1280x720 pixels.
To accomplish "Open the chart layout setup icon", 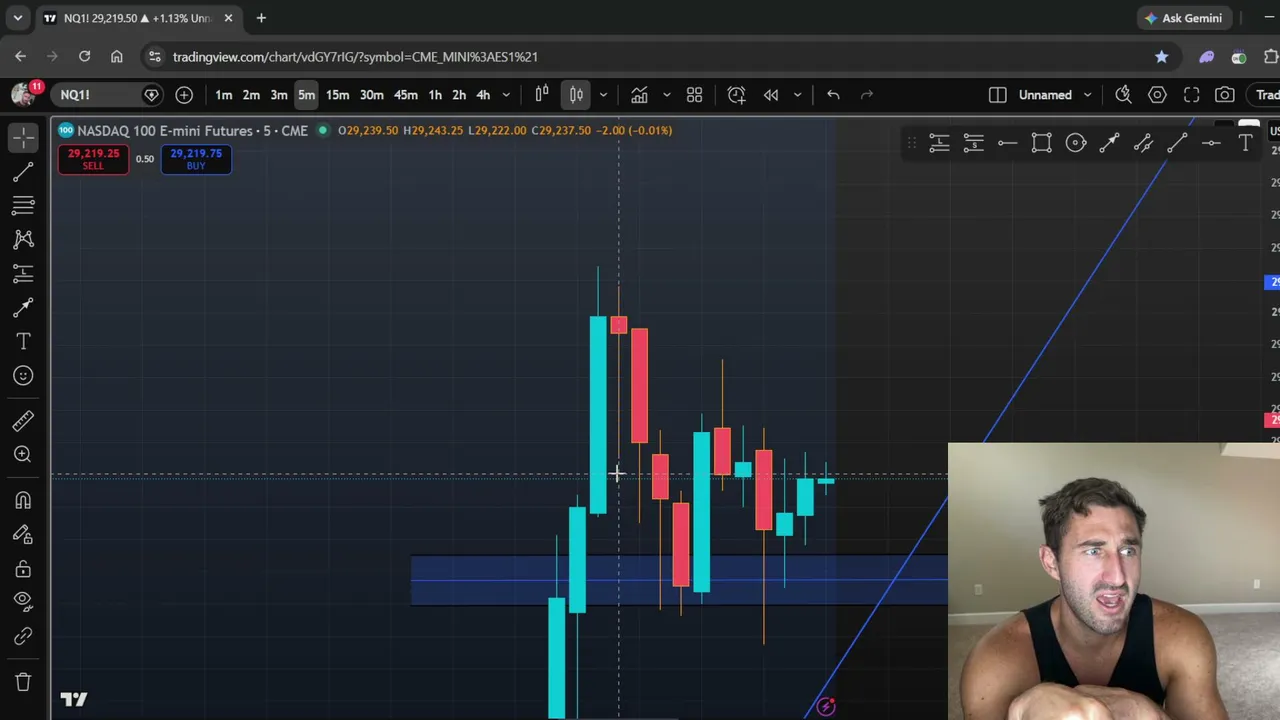I will click(997, 95).
